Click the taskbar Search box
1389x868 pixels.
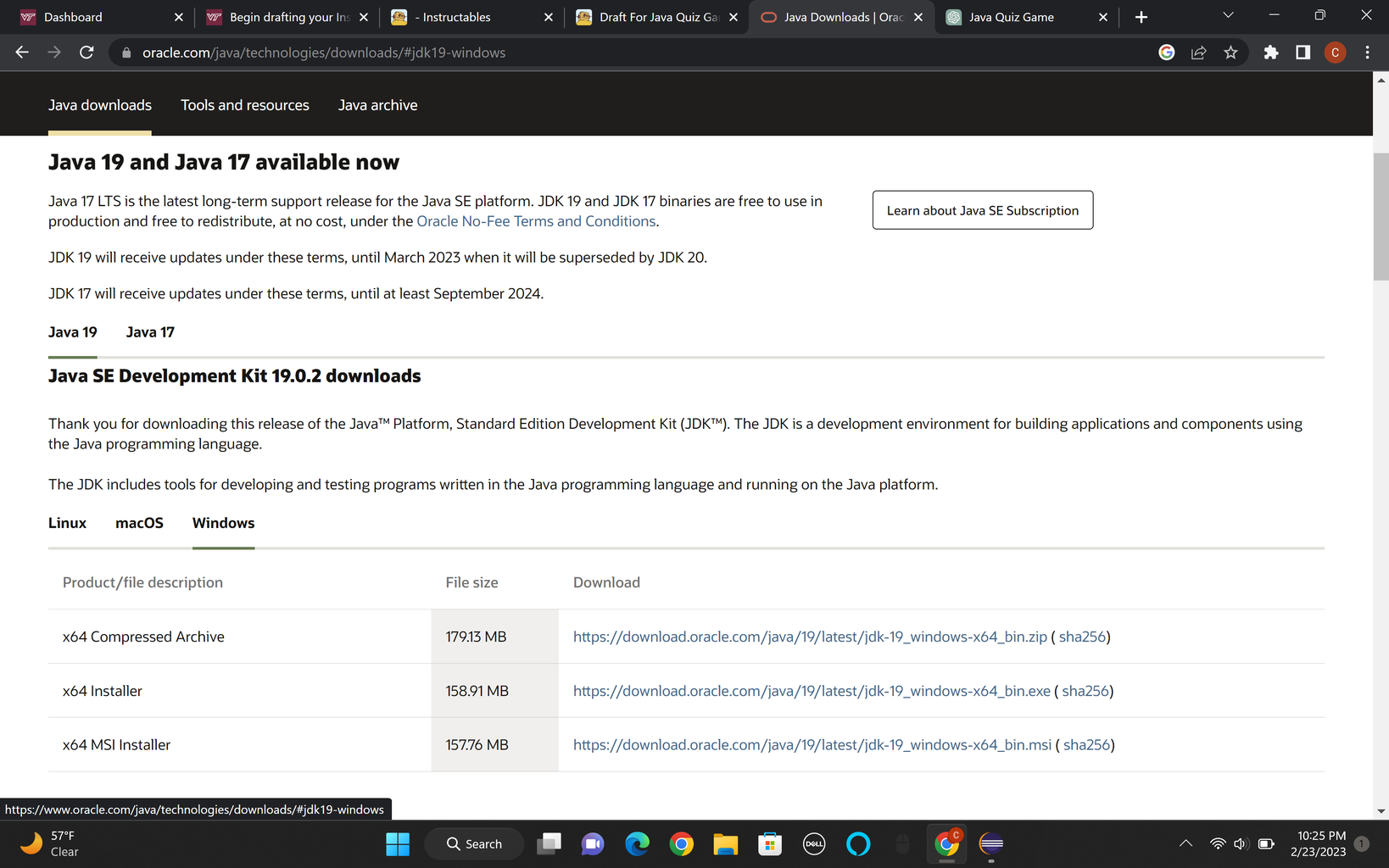[474, 844]
